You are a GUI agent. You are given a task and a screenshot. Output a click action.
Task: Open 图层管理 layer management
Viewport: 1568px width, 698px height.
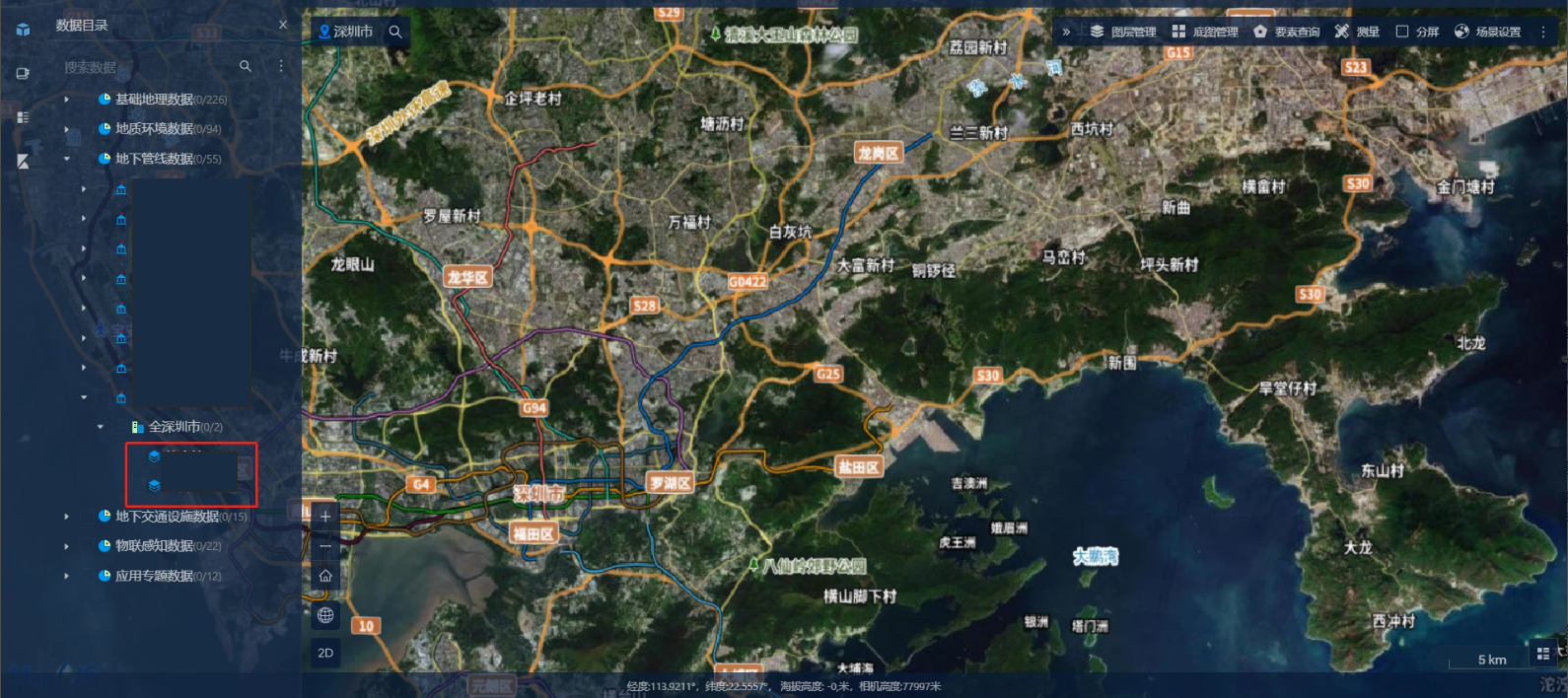[1122, 32]
